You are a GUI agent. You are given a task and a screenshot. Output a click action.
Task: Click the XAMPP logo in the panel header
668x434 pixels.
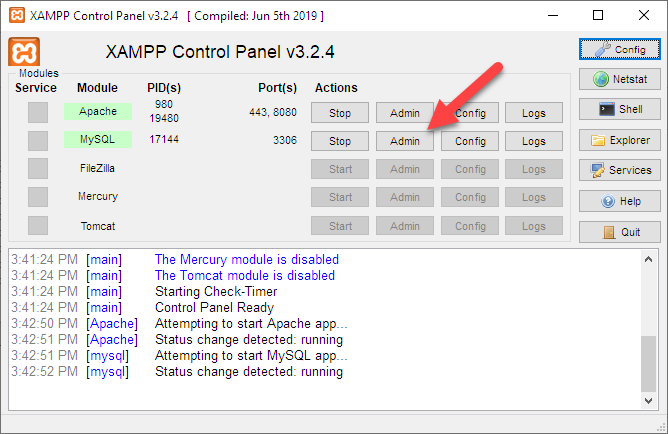click(x=24, y=52)
